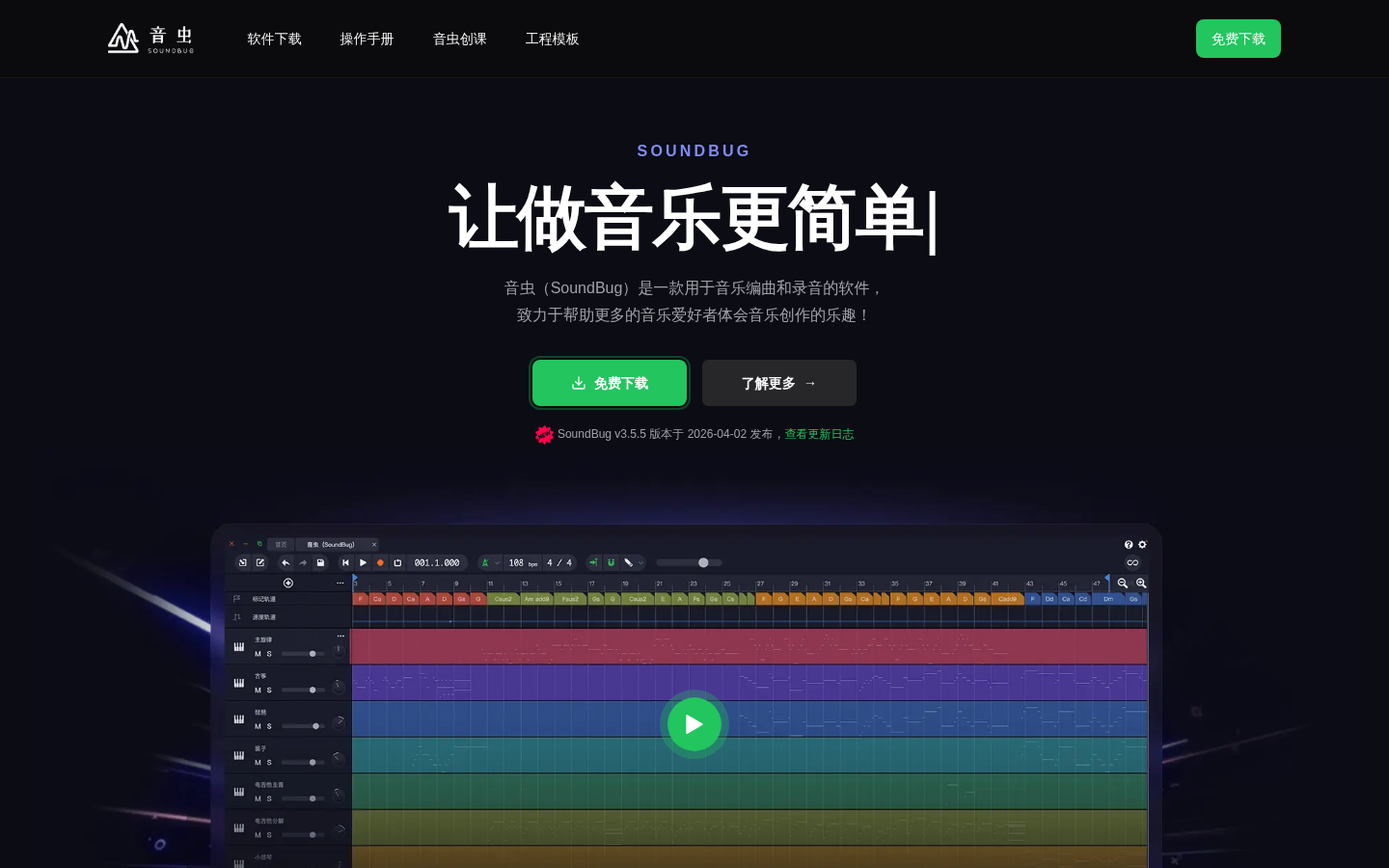Click the zoom-in magnifier in the timeline
The image size is (1389, 868).
(1141, 583)
